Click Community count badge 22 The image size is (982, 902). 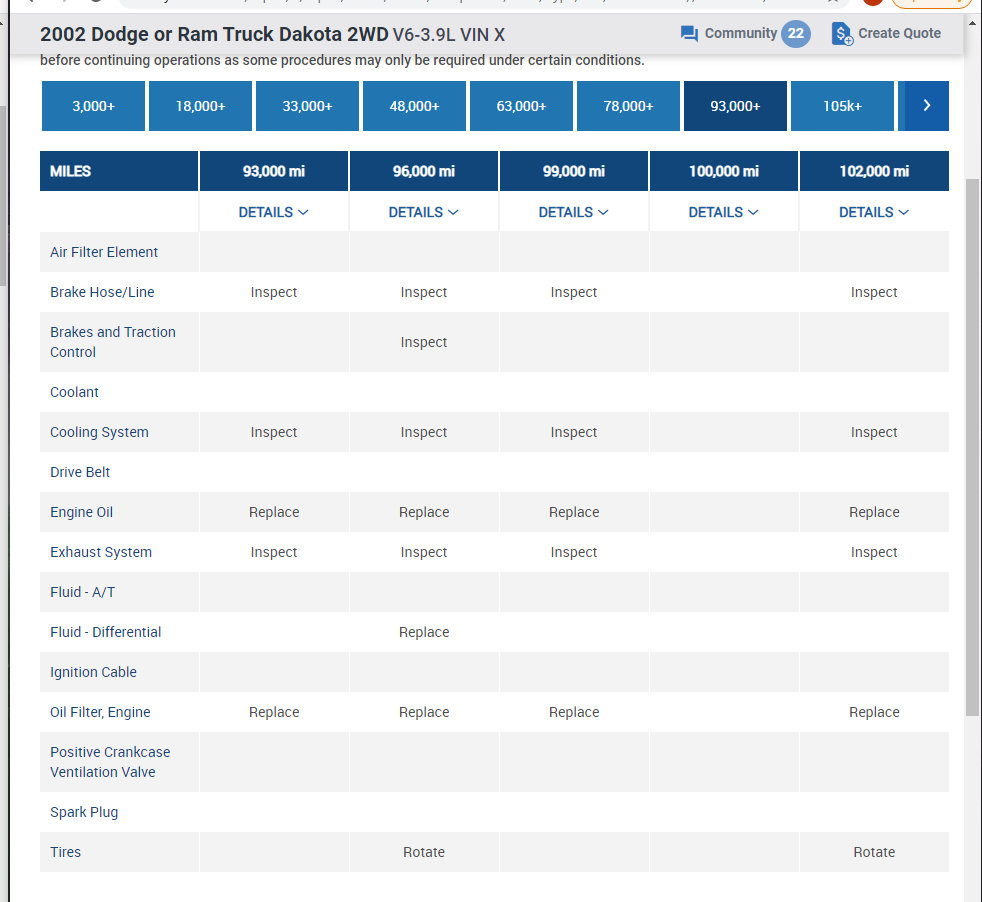tap(795, 33)
